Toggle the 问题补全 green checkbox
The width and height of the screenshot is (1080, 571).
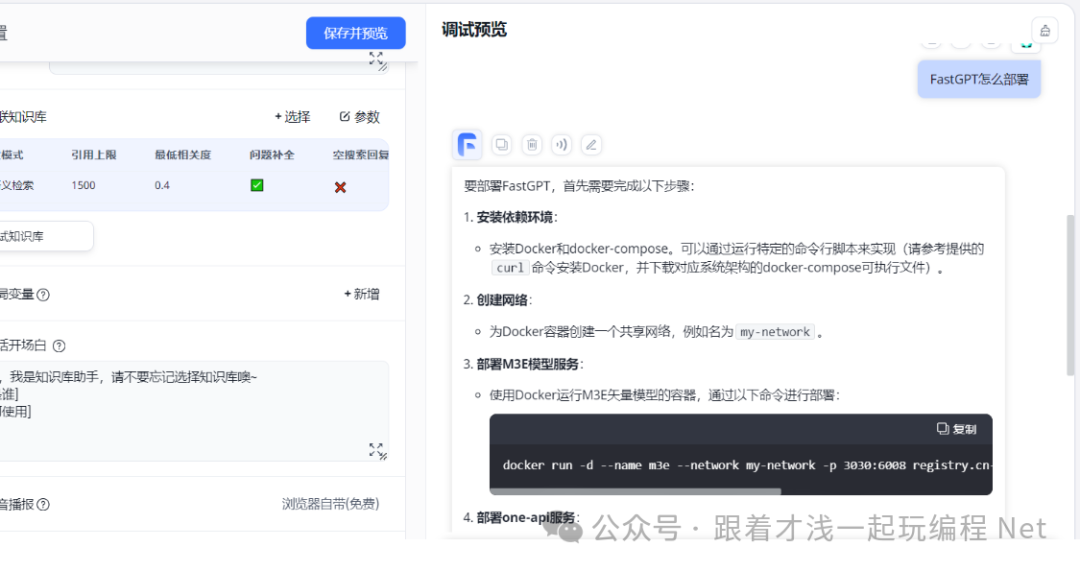257,185
